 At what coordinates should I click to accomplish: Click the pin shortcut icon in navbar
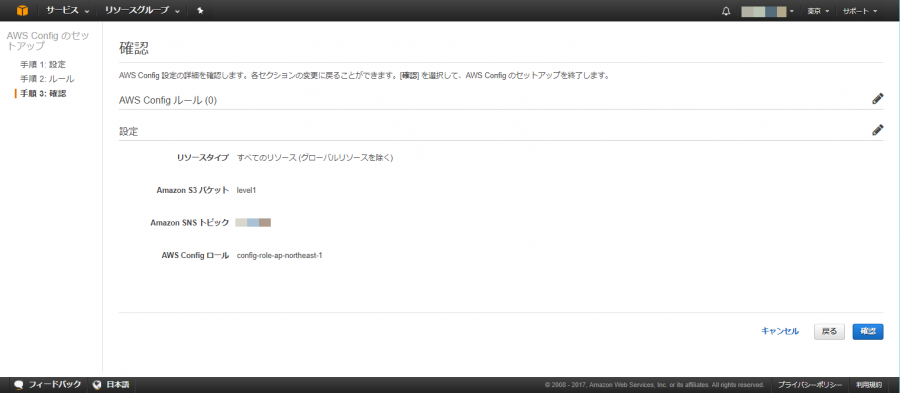200,10
